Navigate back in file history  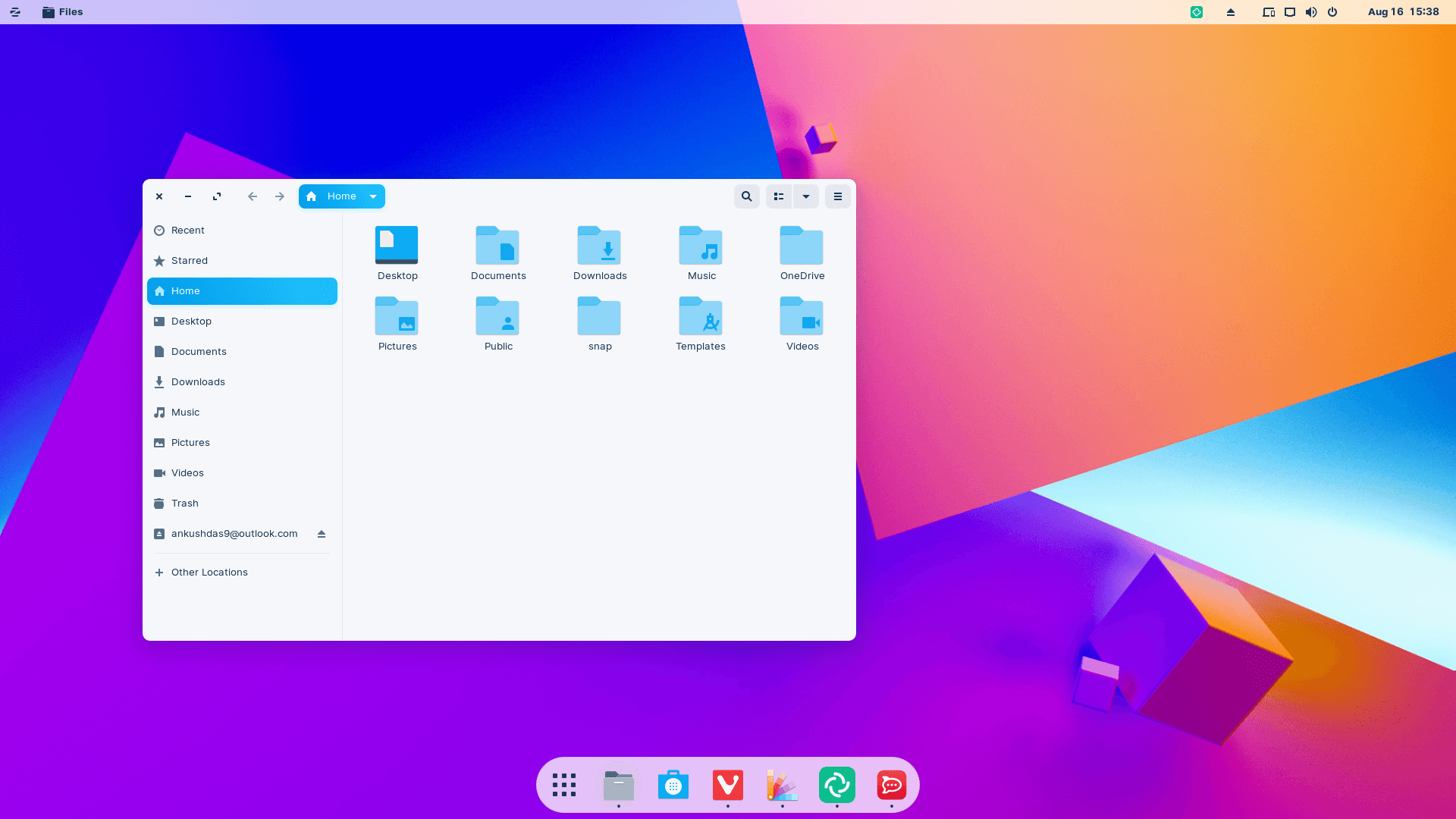pyautogui.click(x=252, y=196)
